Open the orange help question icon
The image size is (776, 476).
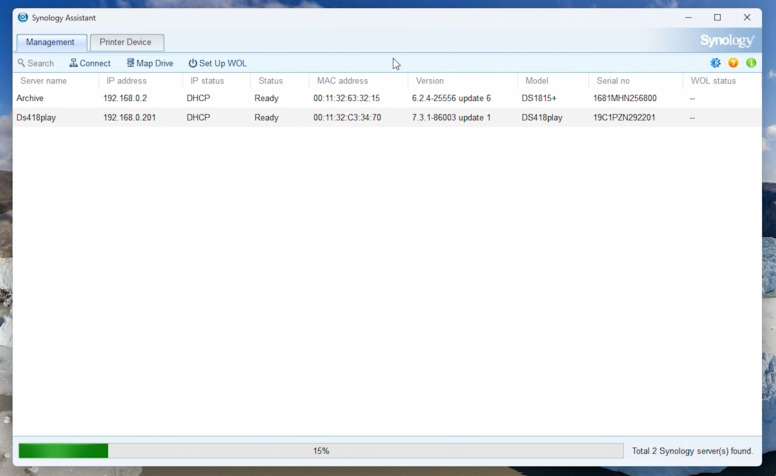coord(733,63)
